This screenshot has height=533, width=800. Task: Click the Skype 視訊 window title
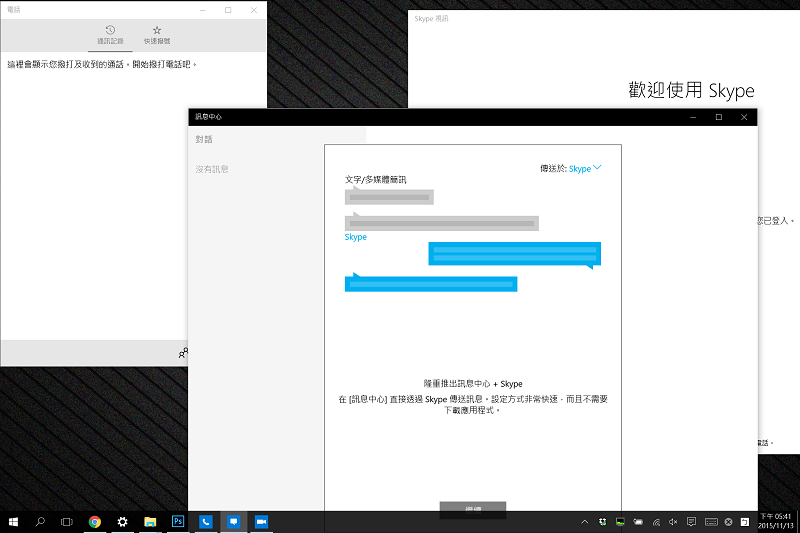coord(431,18)
